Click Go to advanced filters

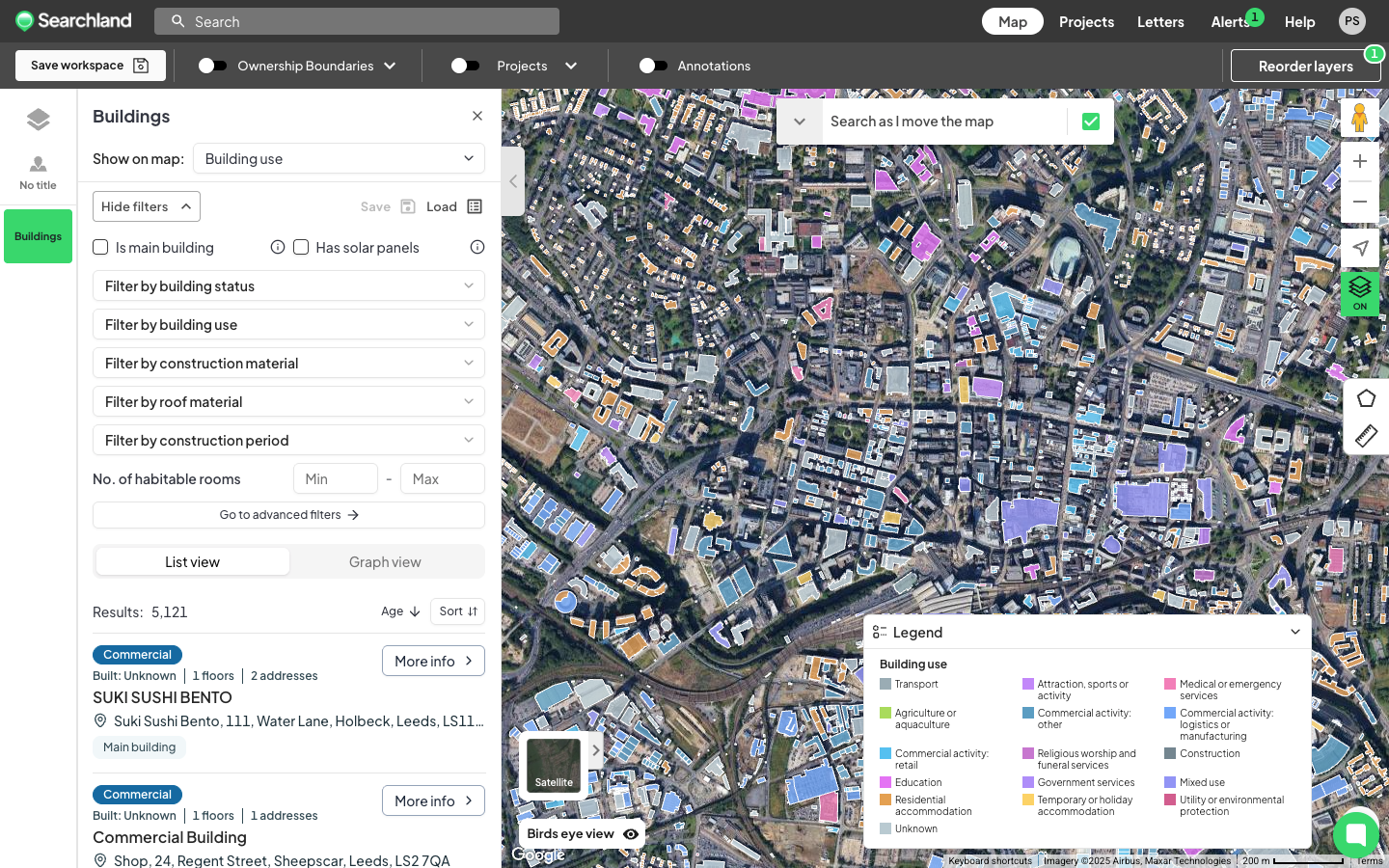point(288,515)
